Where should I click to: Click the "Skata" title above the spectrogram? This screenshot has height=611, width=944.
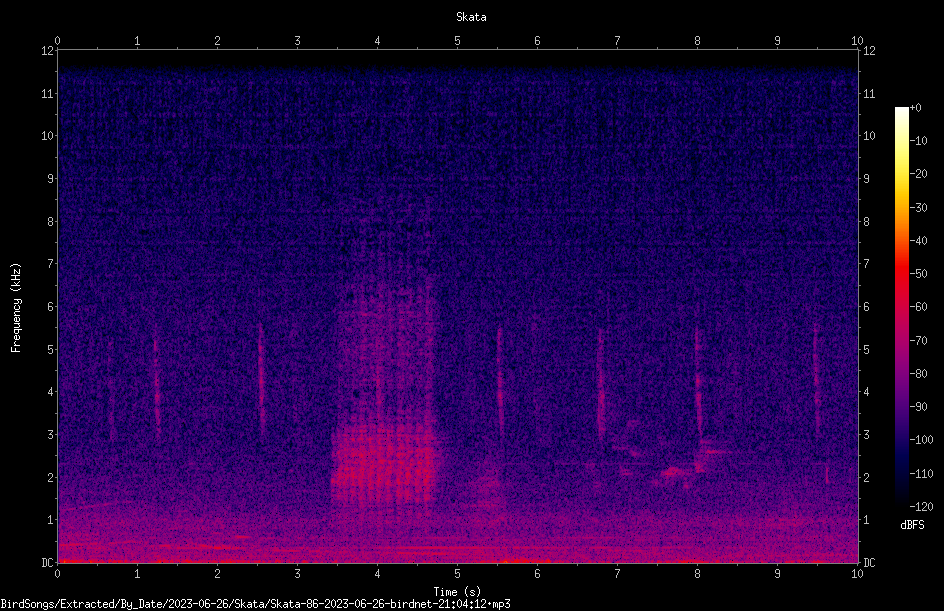pos(471,17)
